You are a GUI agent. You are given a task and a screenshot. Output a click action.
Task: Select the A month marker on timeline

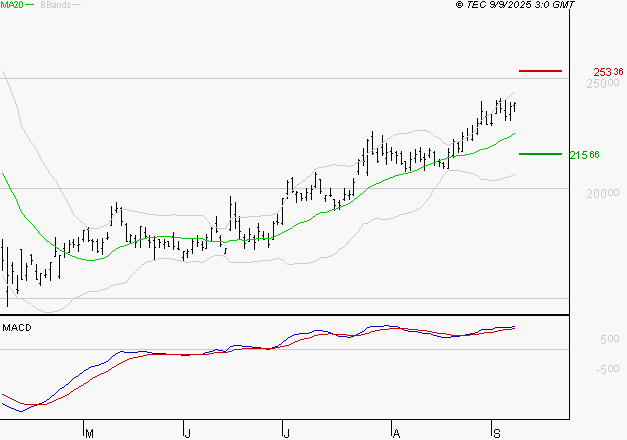[396, 433]
